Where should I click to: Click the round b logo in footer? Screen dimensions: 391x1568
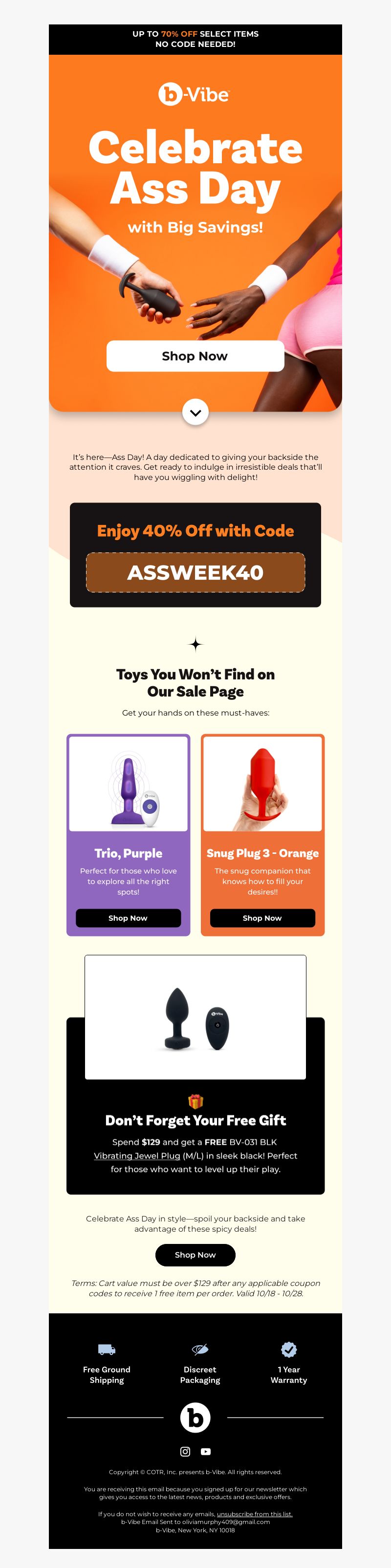[x=195, y=1417]
